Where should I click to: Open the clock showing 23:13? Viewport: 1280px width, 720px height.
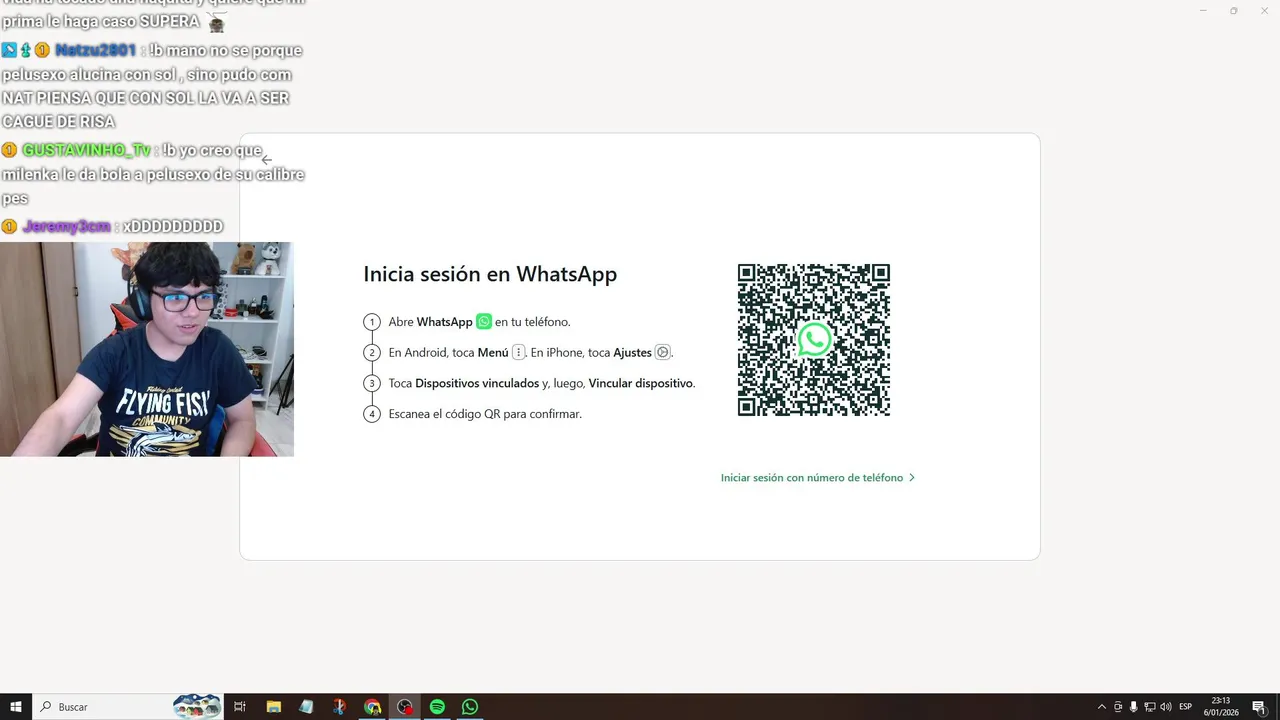point(1221,707)
